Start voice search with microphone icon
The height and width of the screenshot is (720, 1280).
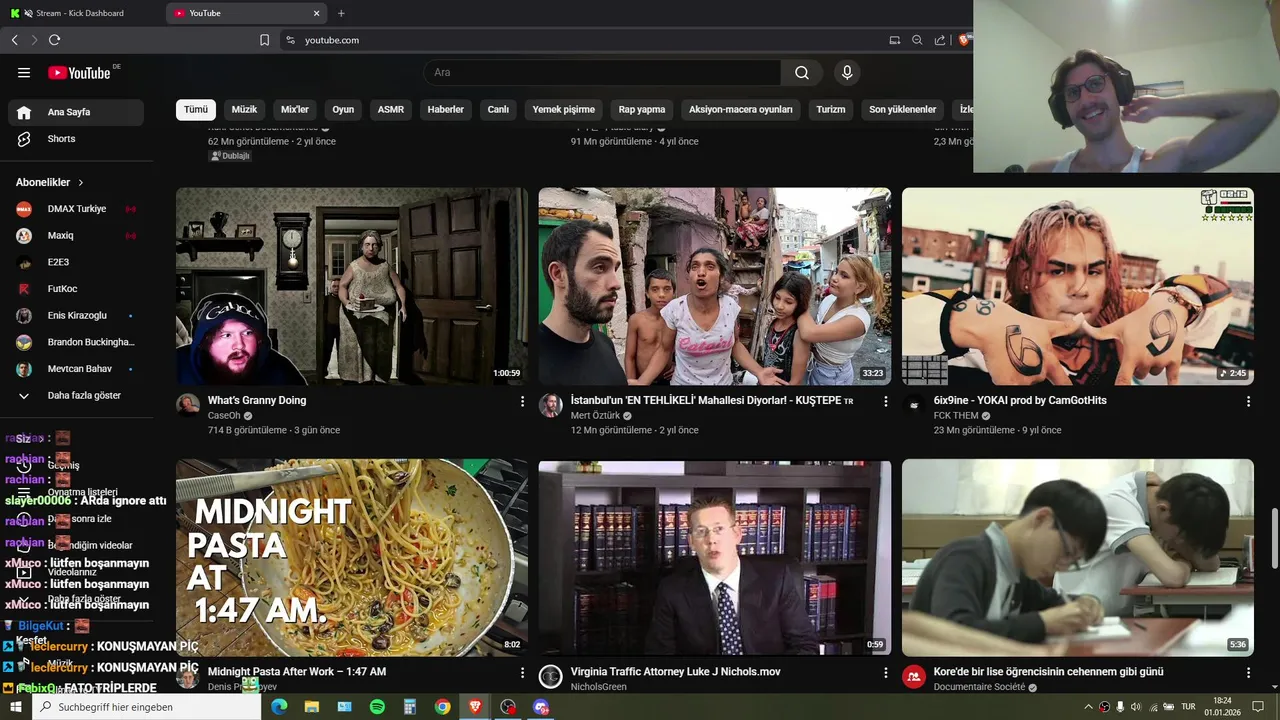click(x=847, y=72)
